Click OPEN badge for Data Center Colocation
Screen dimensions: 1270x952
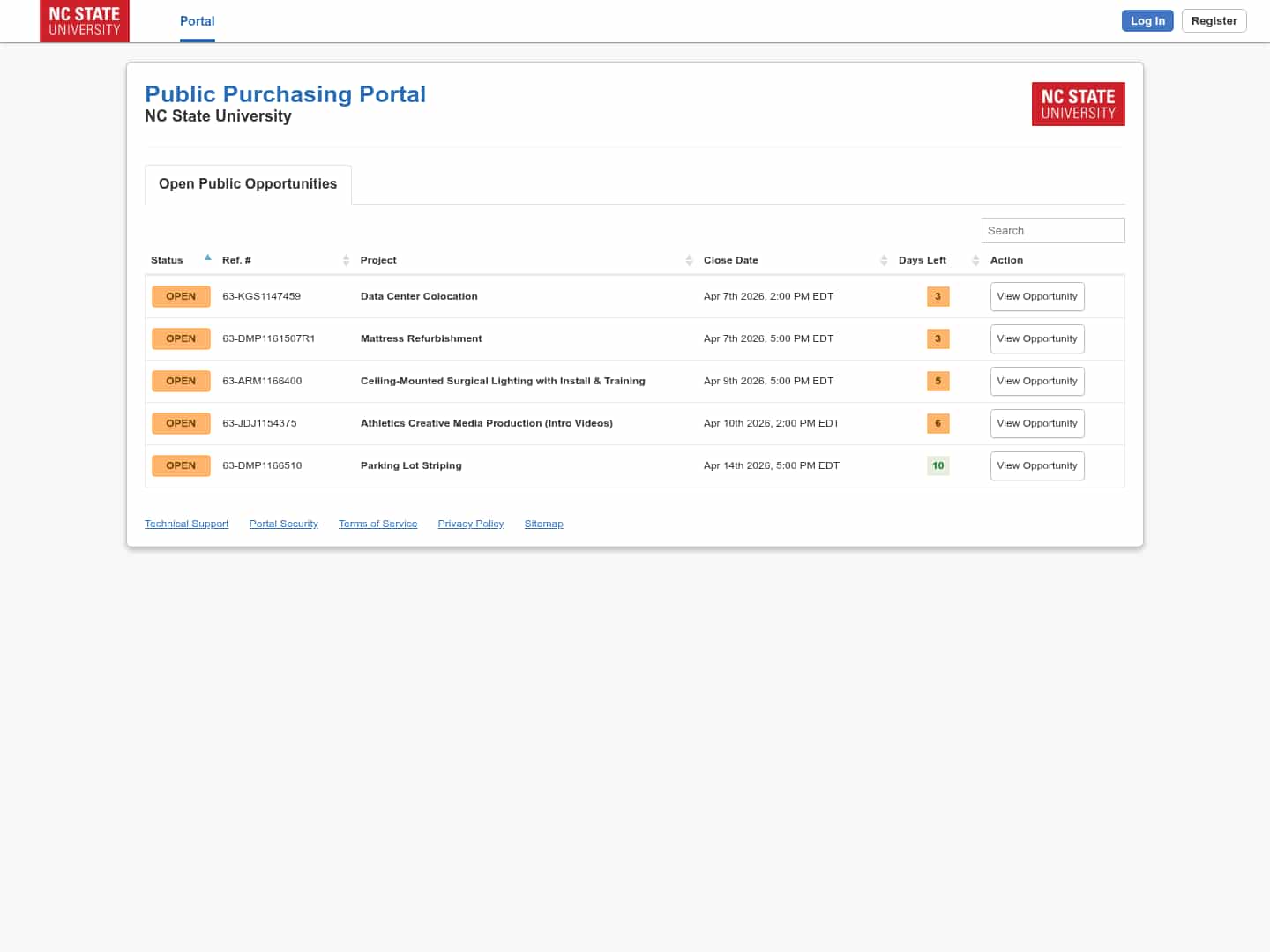point(181,296)
